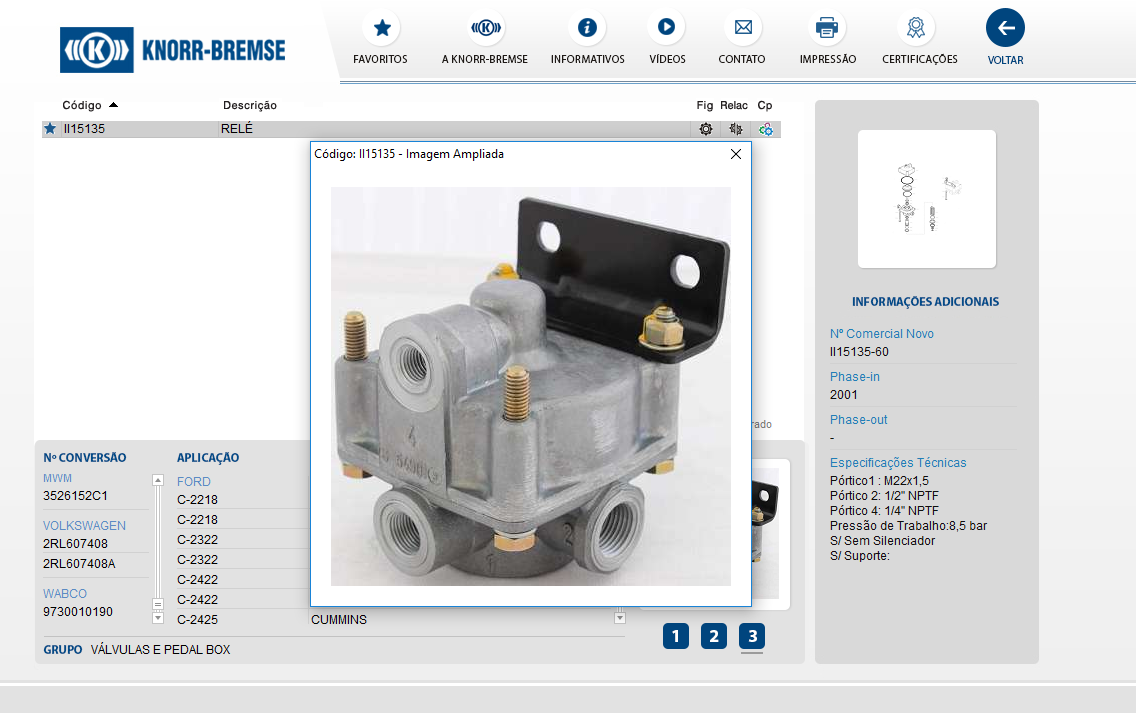Click the Cp components icon
This screenshot has width=1136, height=713.
pyautogui.click(x=765, y=129)
